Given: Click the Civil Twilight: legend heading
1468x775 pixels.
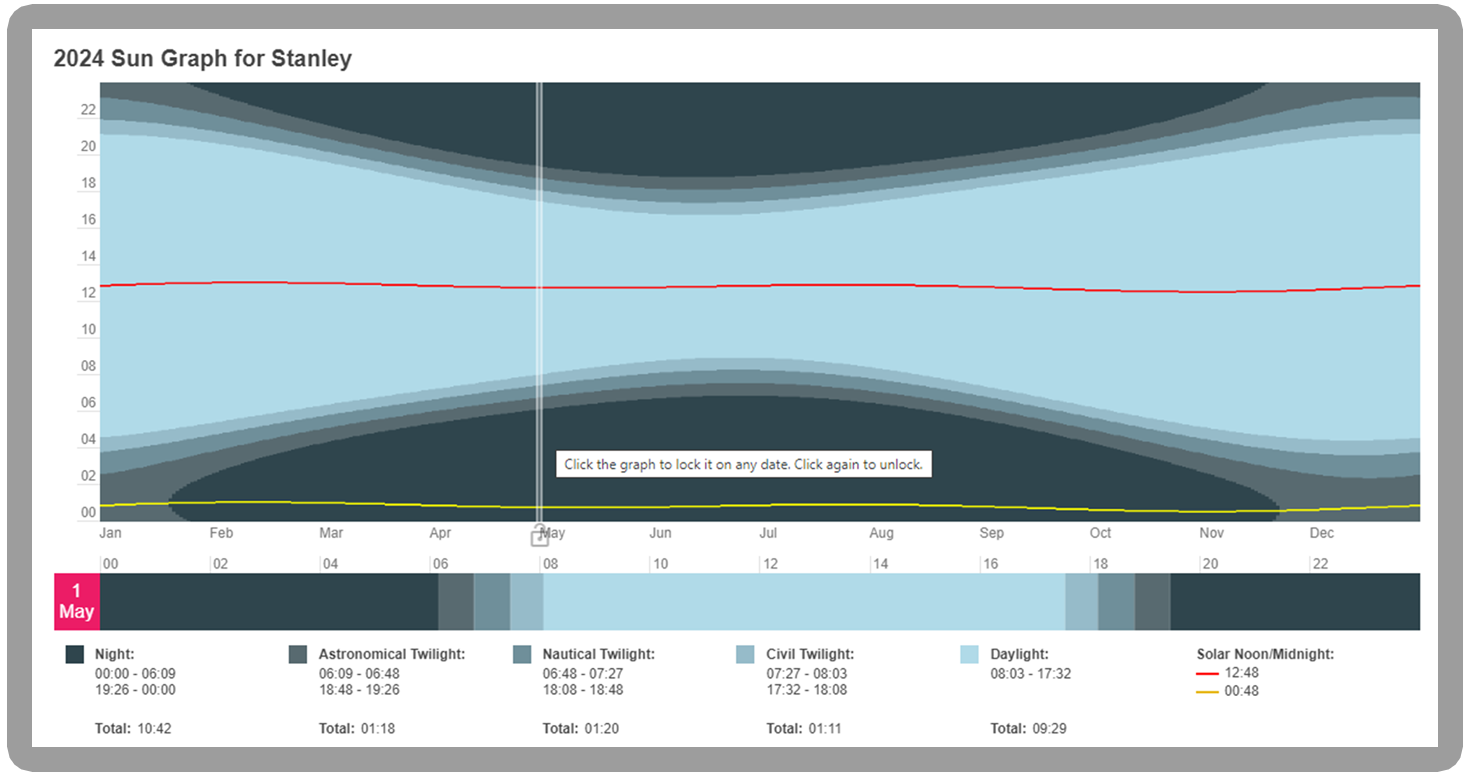Looking at the screenshot, I should [x=810, y=654].
